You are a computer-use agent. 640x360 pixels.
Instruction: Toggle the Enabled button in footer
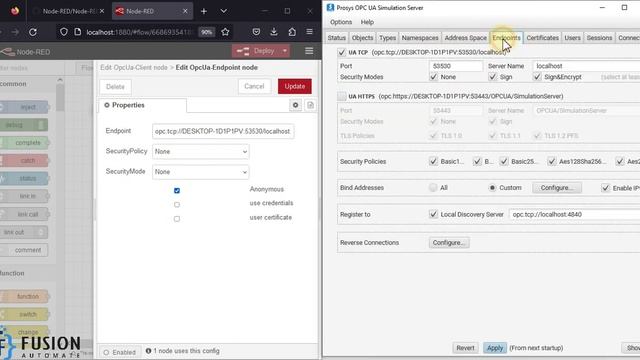coord(120,352)
